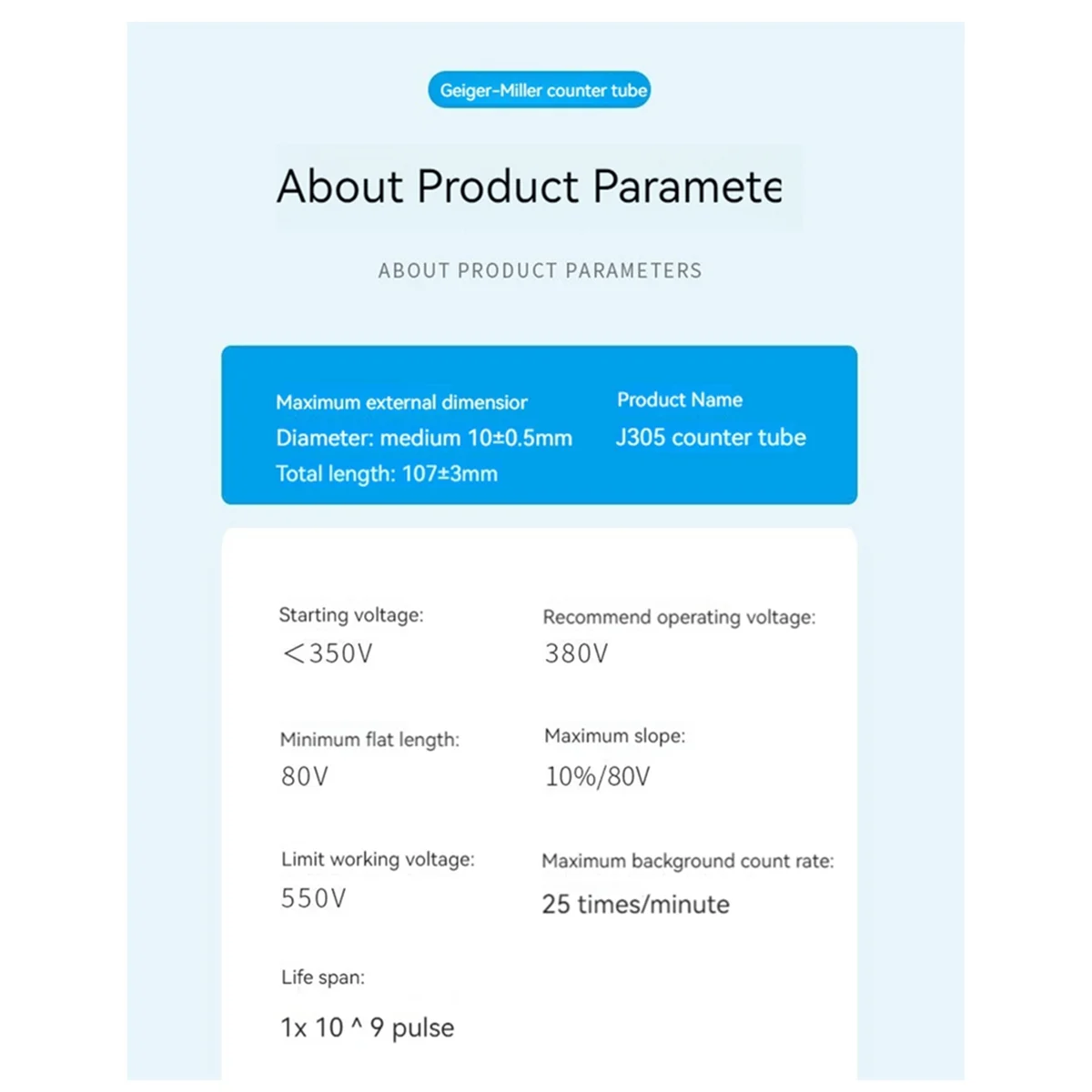
Task: Select the 10%/80V slope value
Action: tap(598, 776)
